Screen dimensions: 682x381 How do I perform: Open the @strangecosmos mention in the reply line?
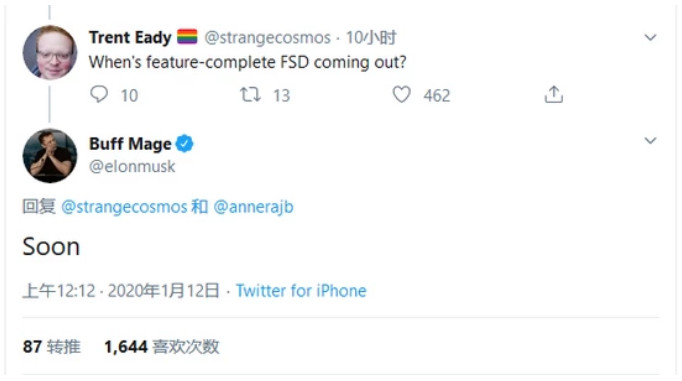tap(124, 207)
